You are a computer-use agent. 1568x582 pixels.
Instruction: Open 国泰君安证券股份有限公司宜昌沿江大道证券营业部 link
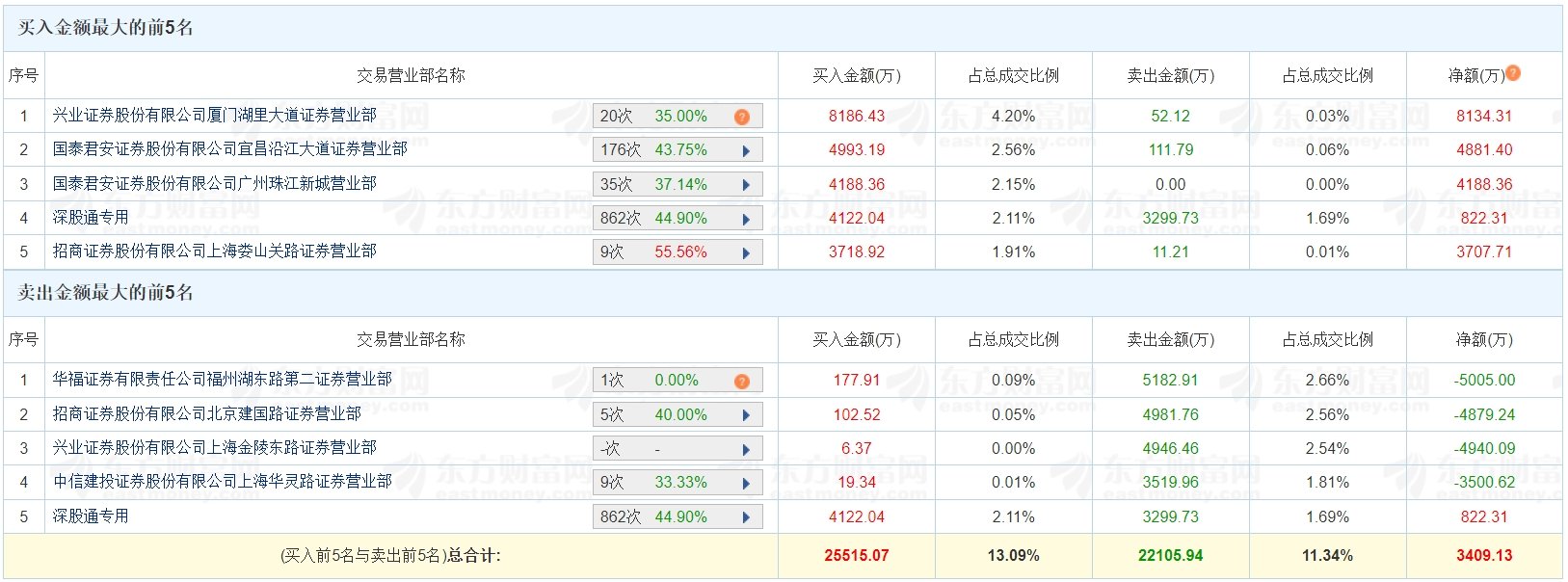pyautogui.click(x=229, y=149)
